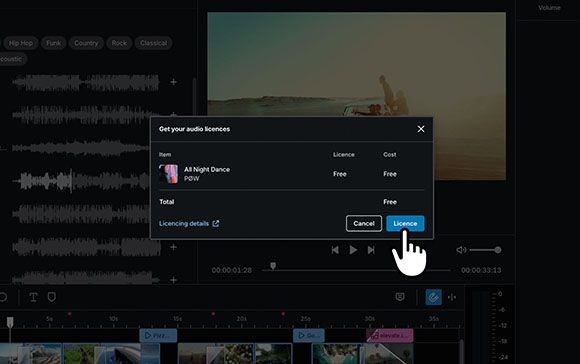
Task: Filter music by the Country genre
Action: (86, 43)
